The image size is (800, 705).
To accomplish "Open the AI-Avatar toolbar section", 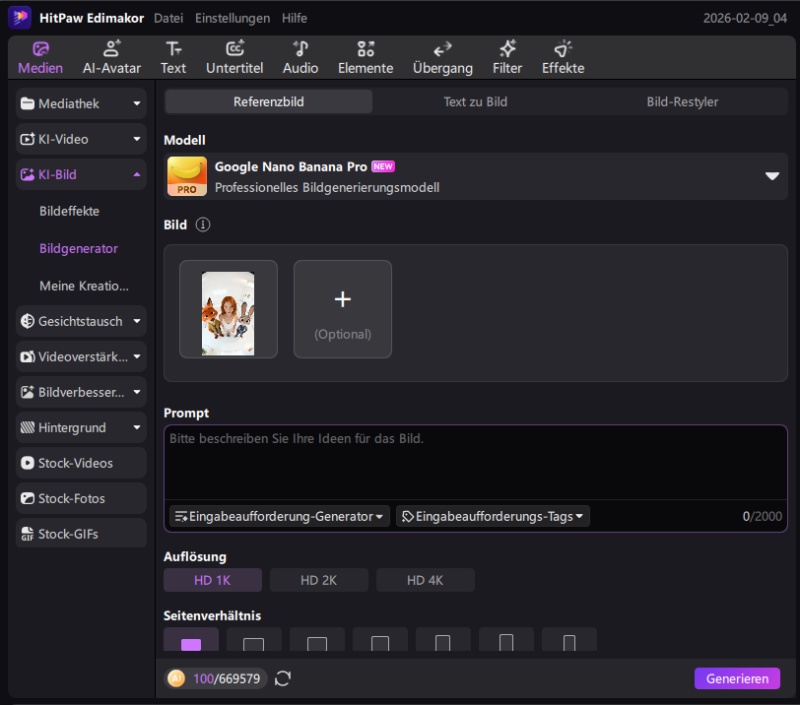I will [x=111, y=57].
